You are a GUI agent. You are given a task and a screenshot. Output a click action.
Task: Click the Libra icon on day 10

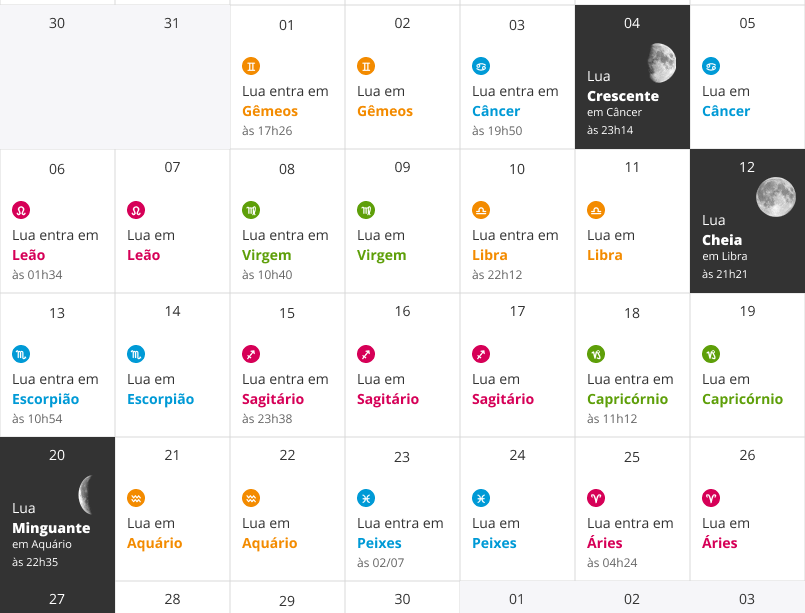[481, 211]
